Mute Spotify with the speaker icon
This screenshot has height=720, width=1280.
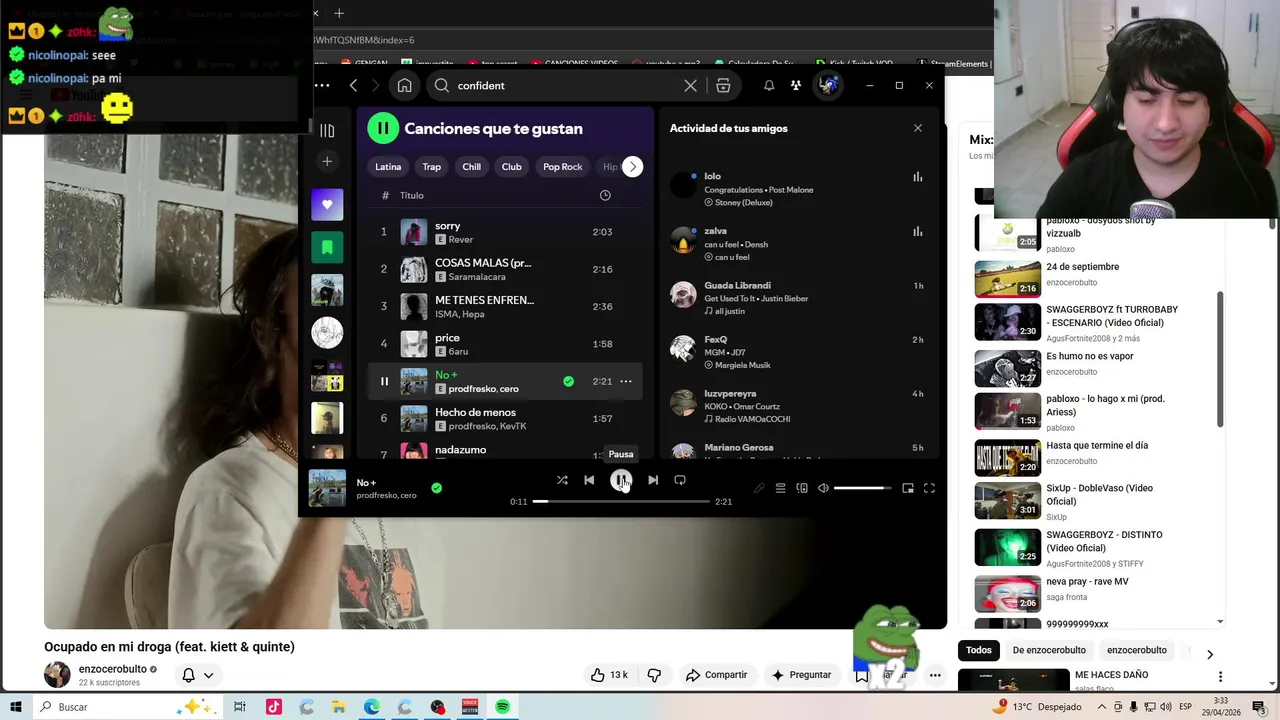[823, 488]
